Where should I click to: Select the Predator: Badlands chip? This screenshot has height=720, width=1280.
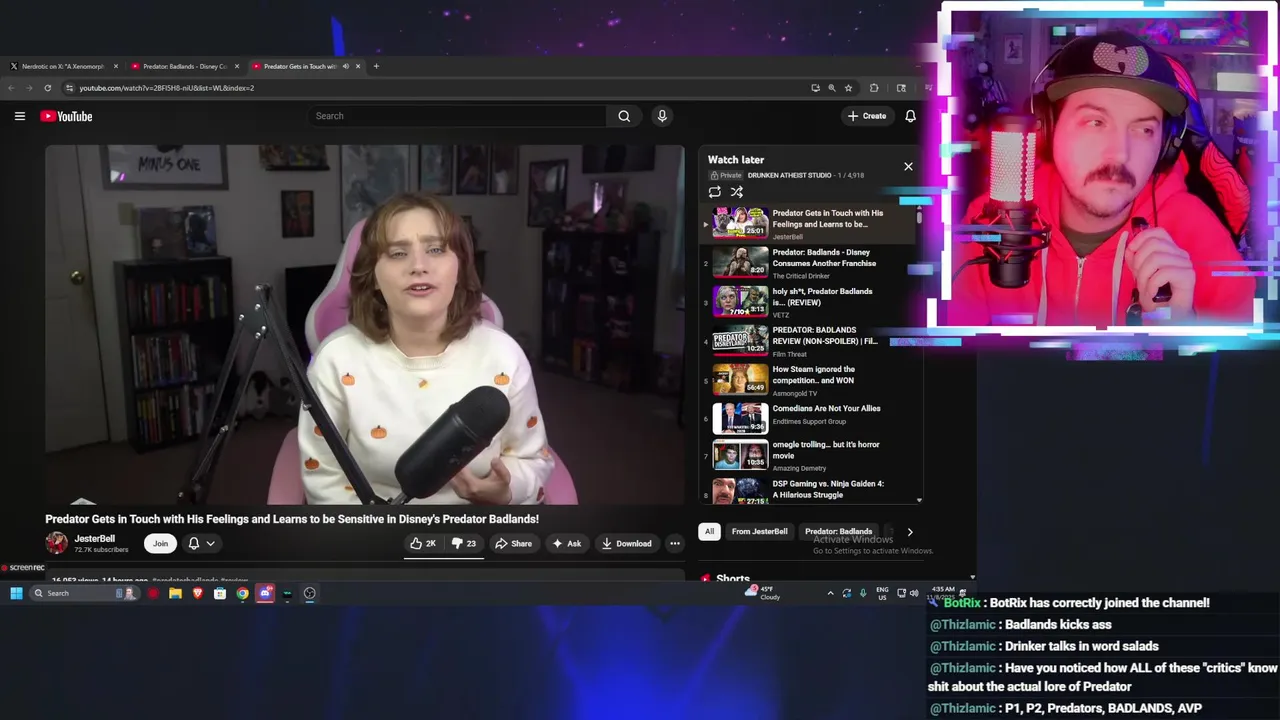click(838, 531)
